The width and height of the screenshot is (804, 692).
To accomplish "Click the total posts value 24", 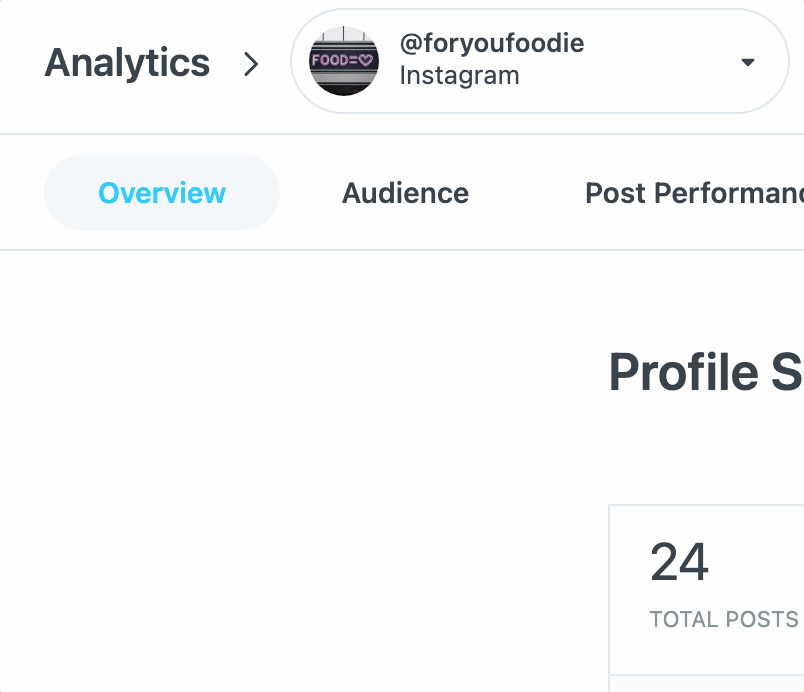I will click(x=679, y=562).
